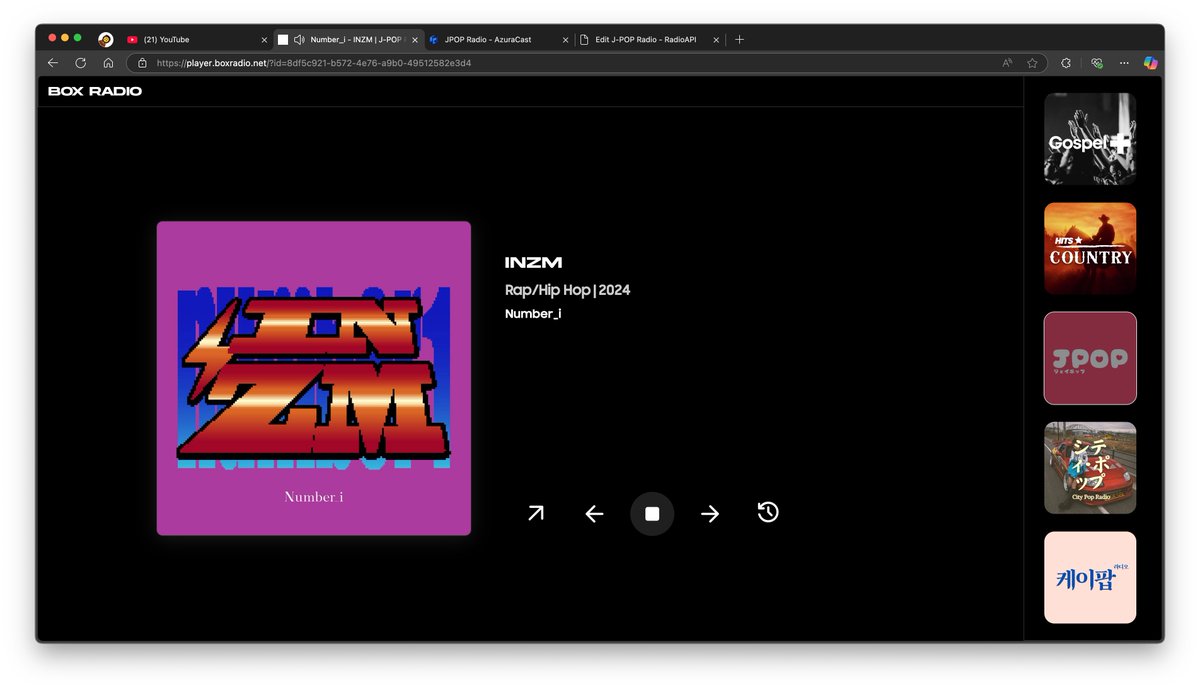
Task: Click the Rap/Hip Hop | 2024 genre text
Action: tap(568, 290)
